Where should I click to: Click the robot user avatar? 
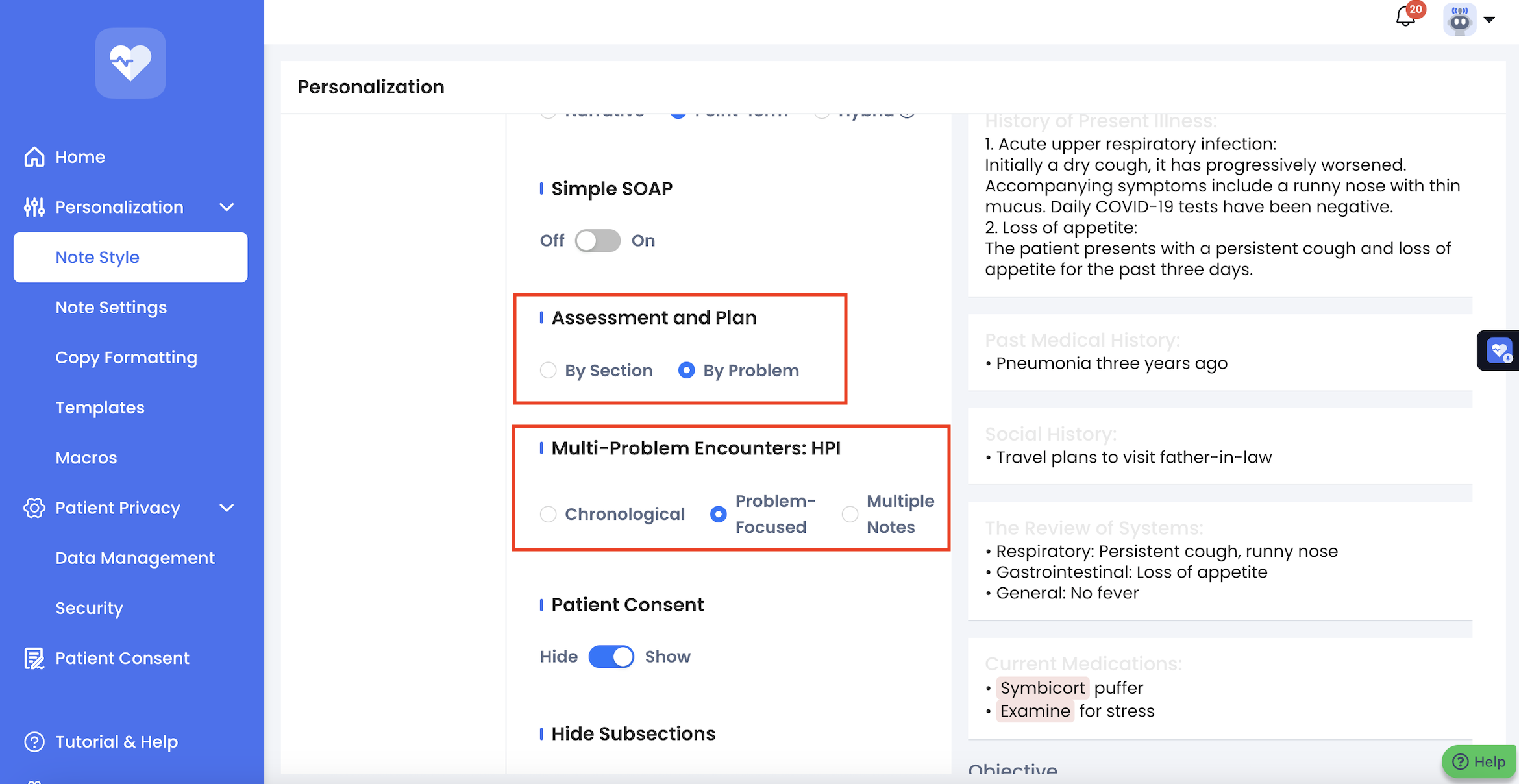[x=1459, y=19]
